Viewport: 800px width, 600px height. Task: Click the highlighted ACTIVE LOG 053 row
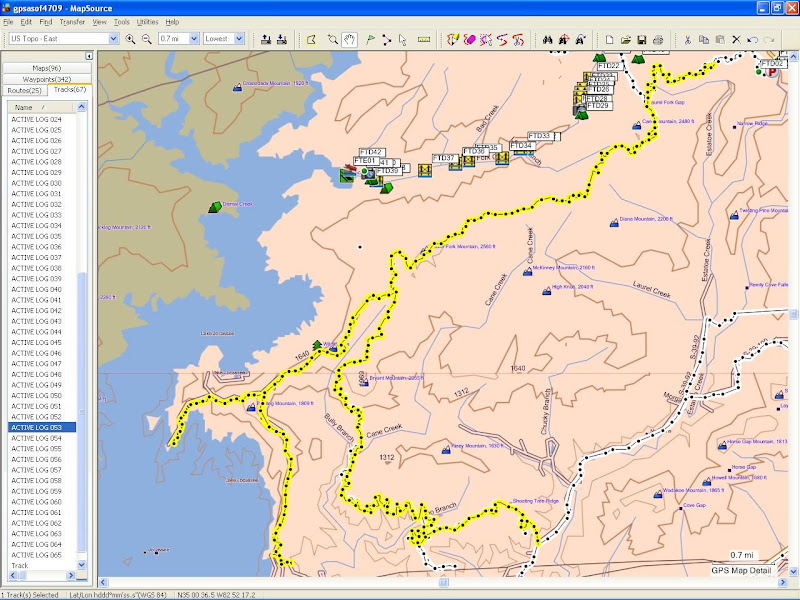42,428
